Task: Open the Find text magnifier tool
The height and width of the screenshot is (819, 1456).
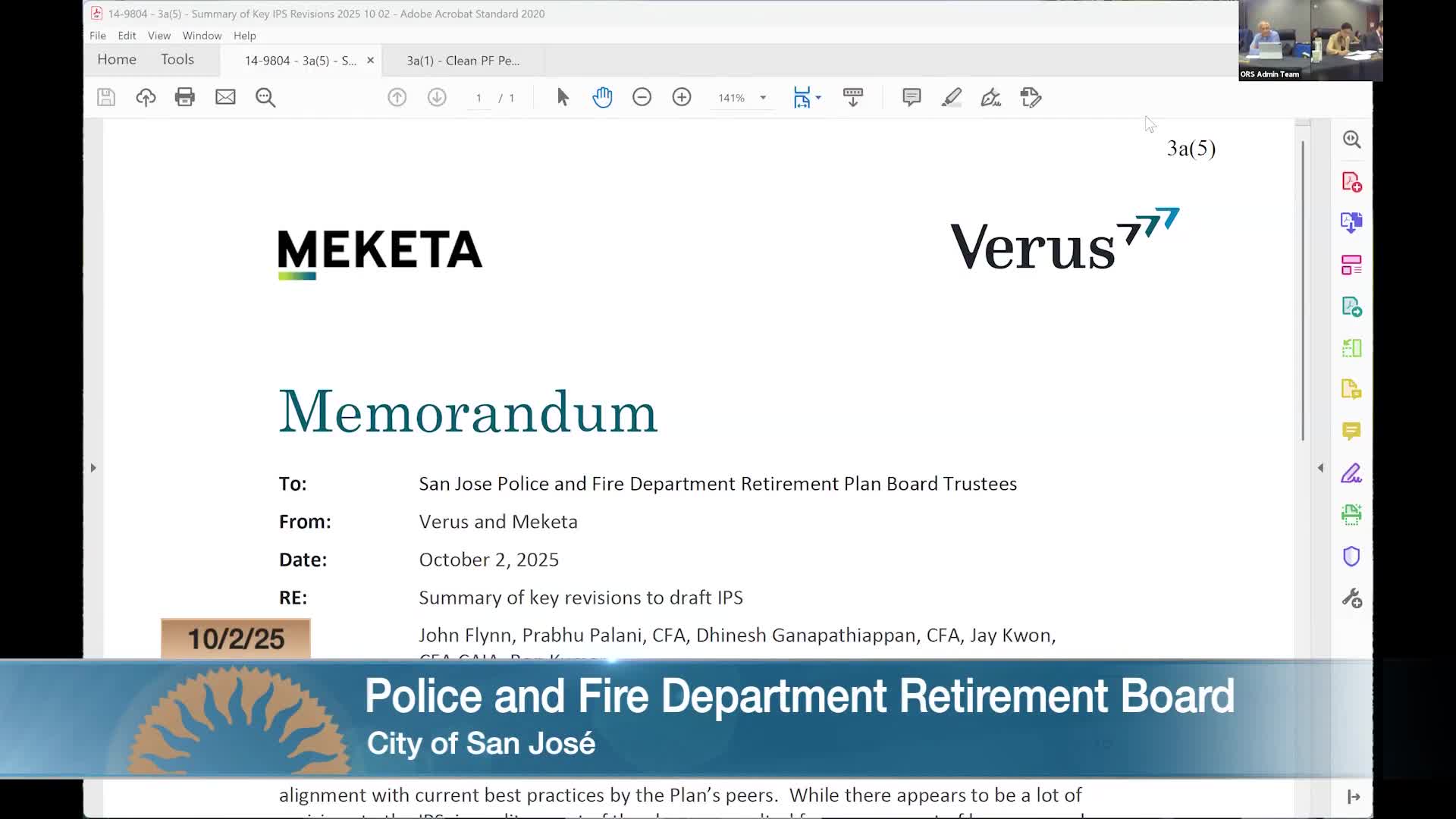Action: pyautogui.click(x=265, y=97)
